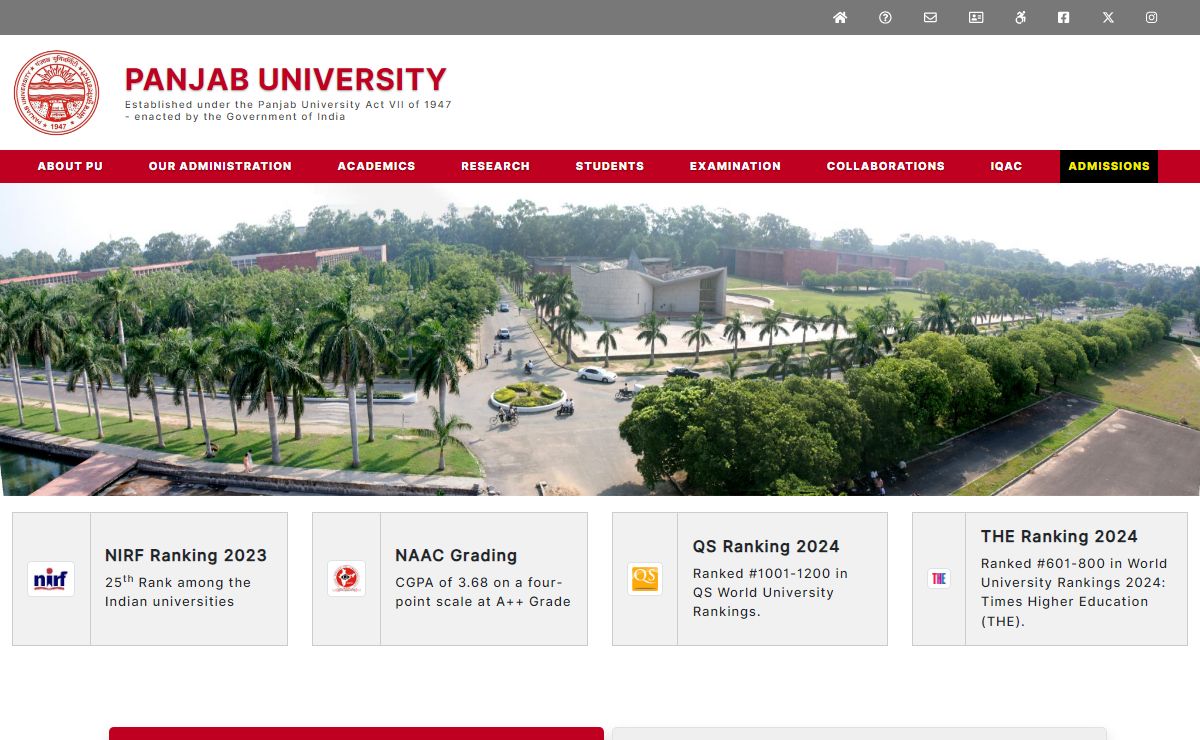Open accessibility wheelchair icon
The image size is (1200, 740).
[1020, 17]
